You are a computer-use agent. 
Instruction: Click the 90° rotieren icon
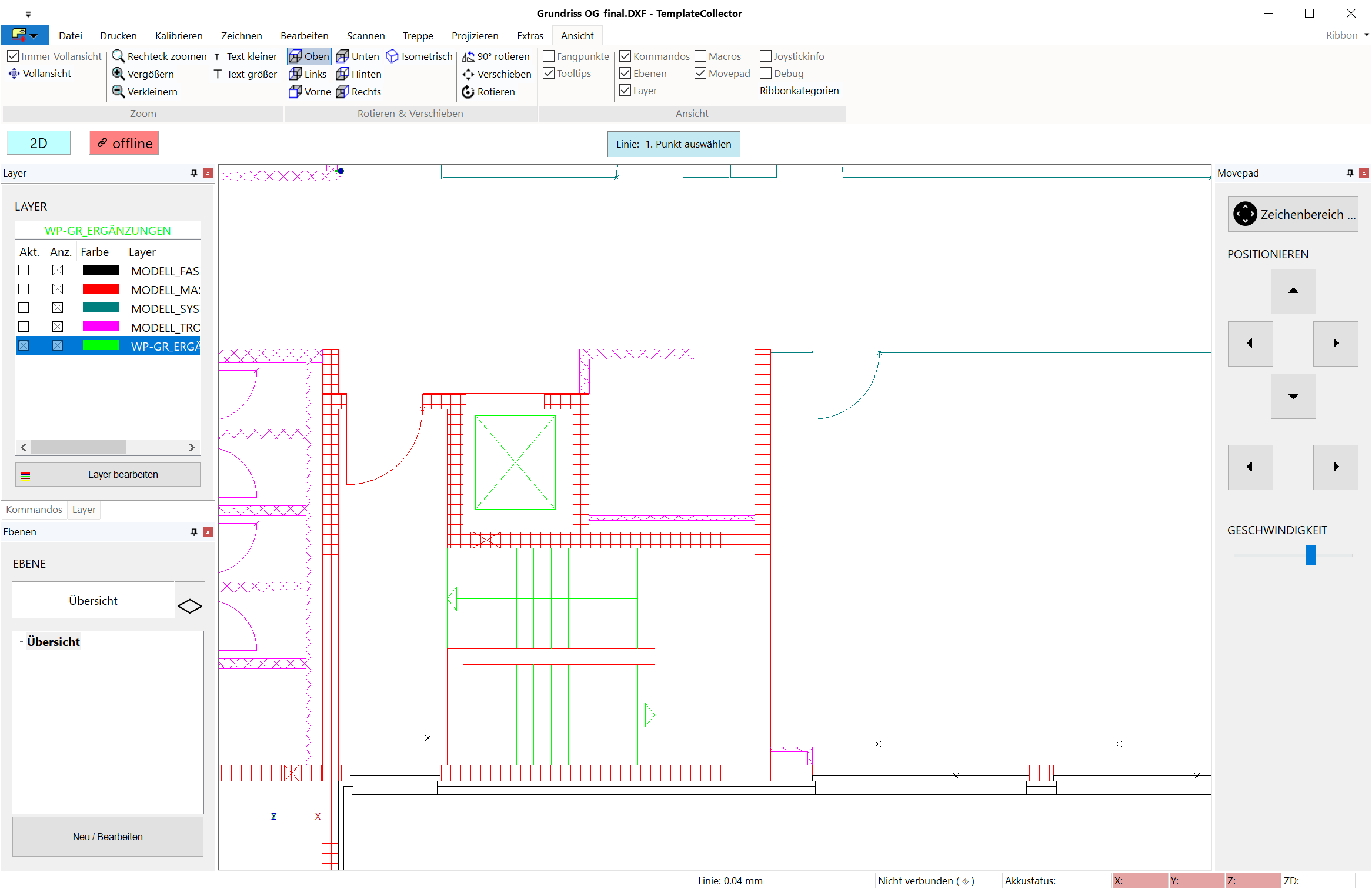pos(468,56)
